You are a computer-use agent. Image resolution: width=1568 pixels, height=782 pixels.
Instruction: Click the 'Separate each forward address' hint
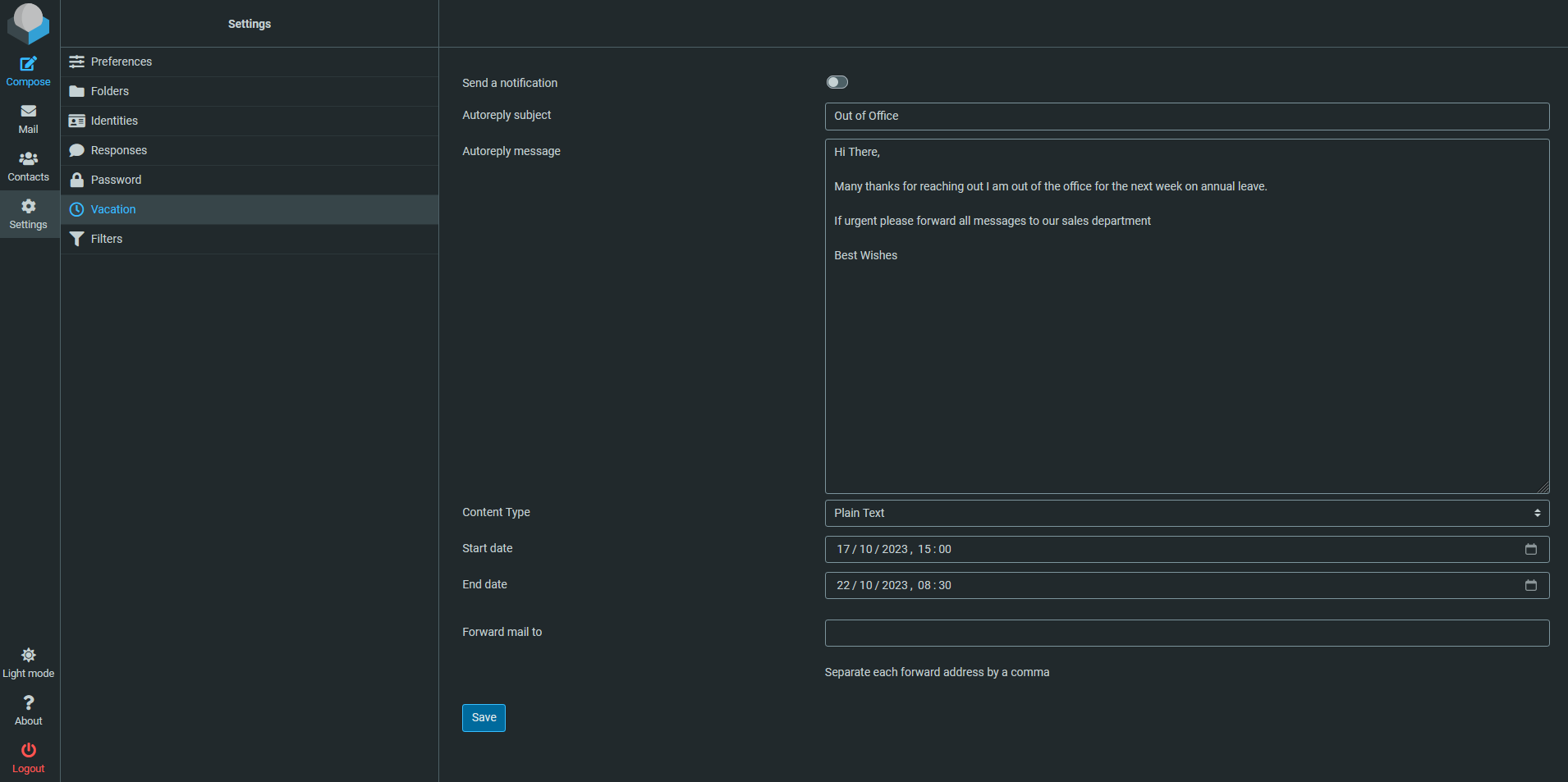click(x=937, y=672)
